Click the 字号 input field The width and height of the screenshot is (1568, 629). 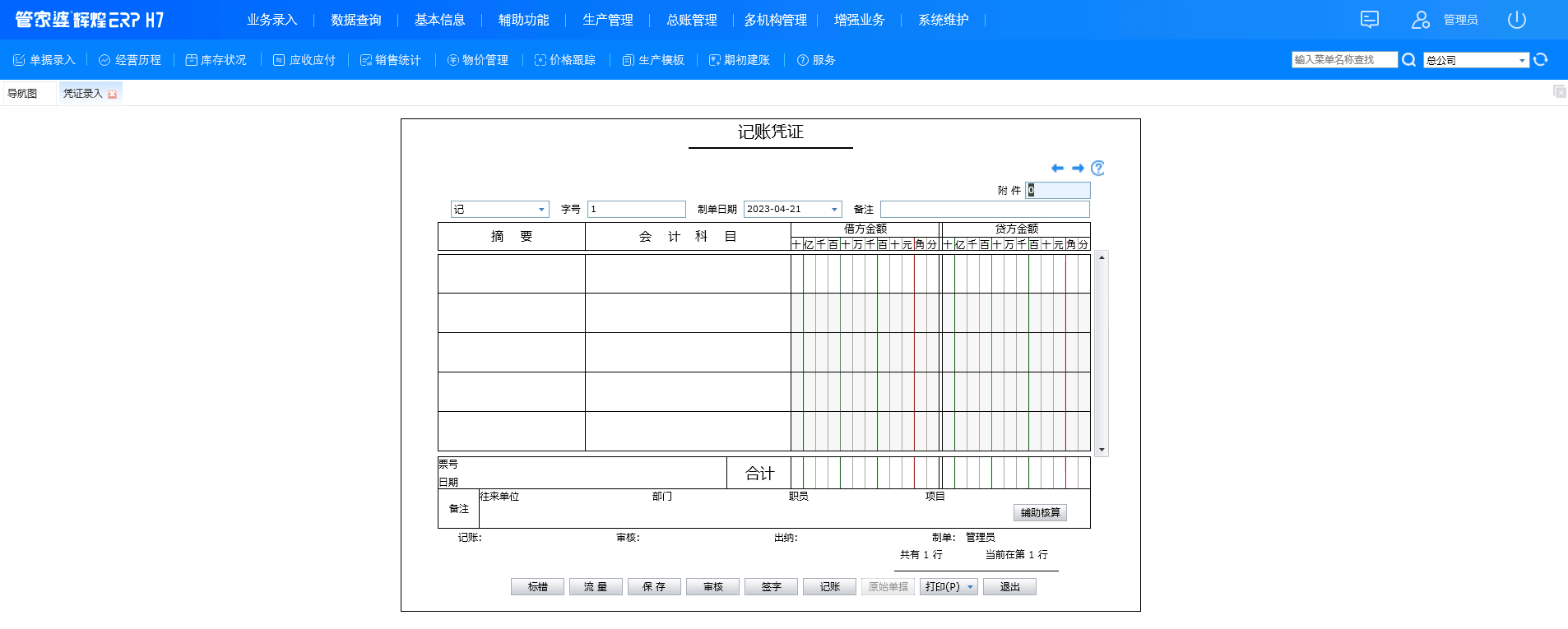click(636, 210)
